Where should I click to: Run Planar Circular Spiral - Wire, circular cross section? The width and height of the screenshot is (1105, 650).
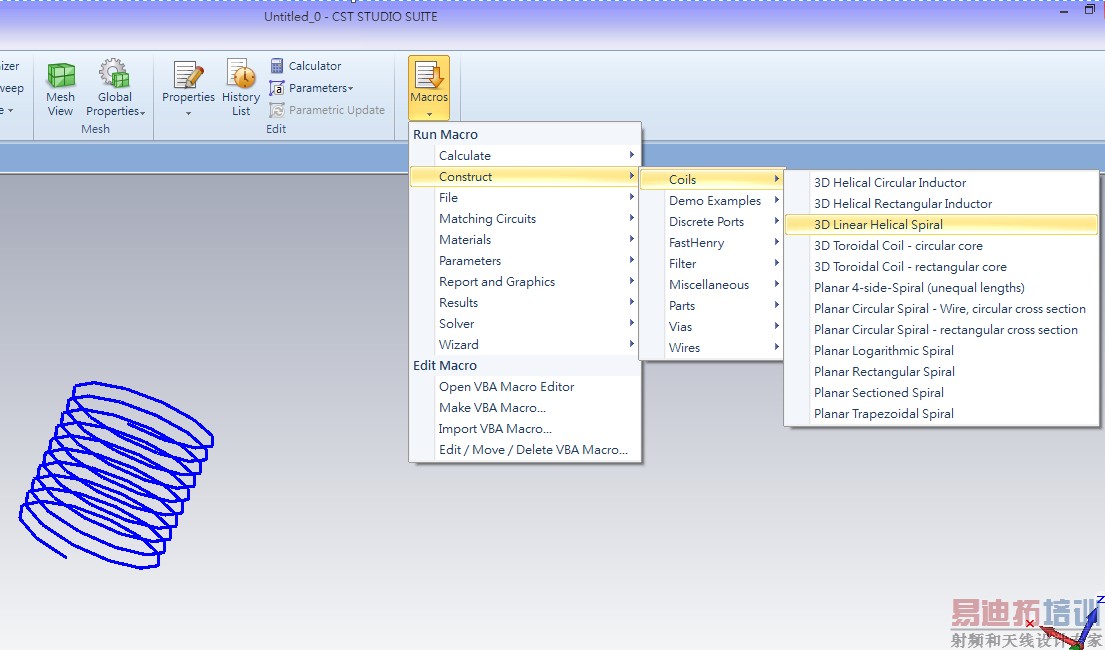pyautogui.click(x=942, y=309)
